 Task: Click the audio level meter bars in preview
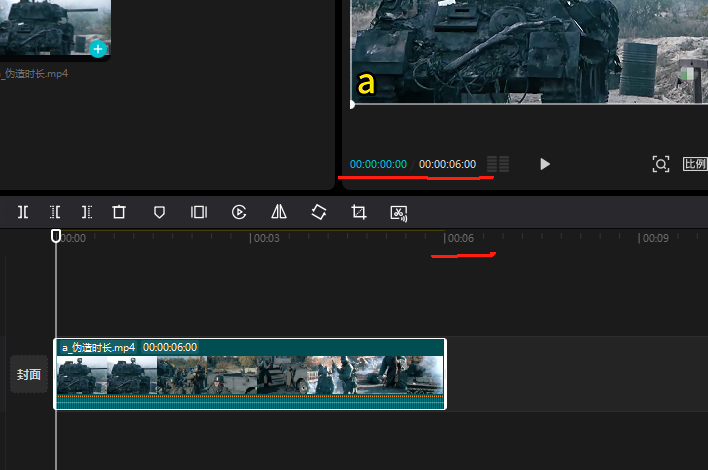[498, 164]
